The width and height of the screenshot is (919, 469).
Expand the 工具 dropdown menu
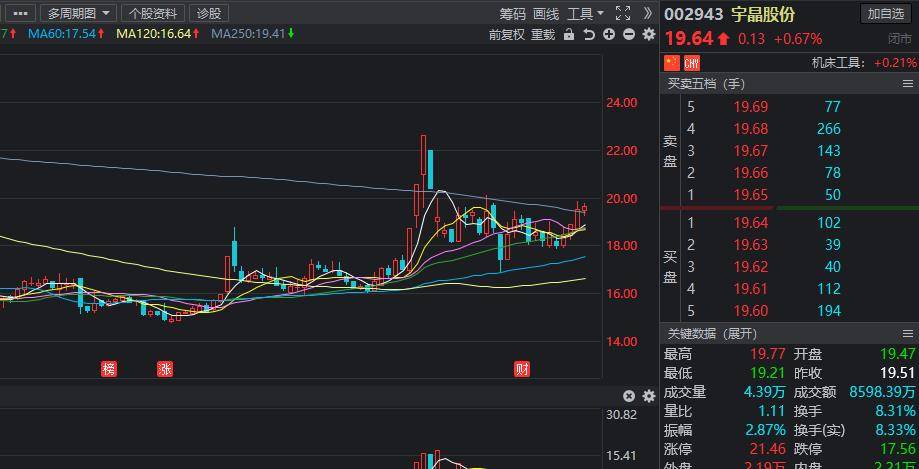coord(585,13)
